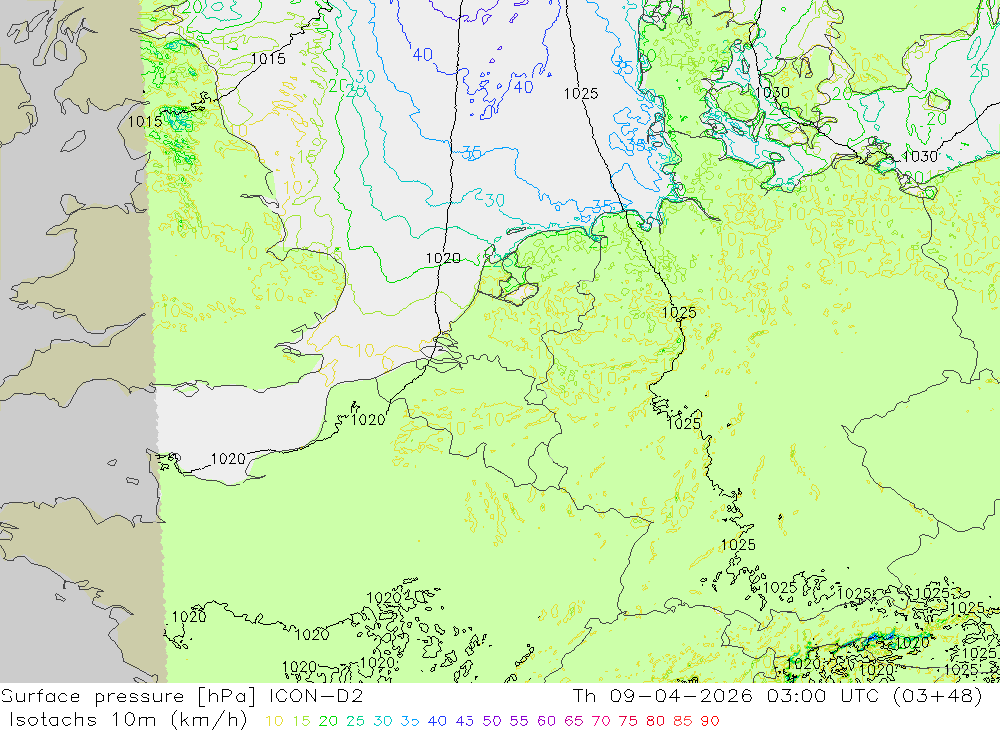Image resolution: width=1000 pixels, height=733 pixels.
Task: Select the '70' value in the bottom legend
Action: click(x=601, y=721)
